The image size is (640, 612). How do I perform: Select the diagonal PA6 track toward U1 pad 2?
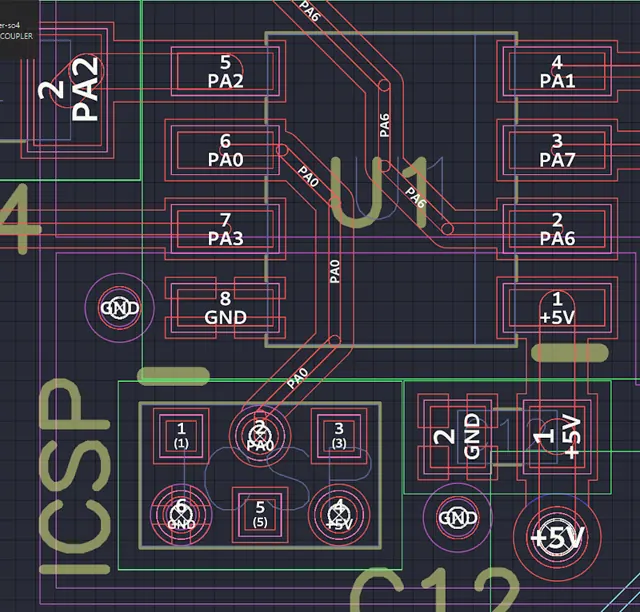point(416,197)
